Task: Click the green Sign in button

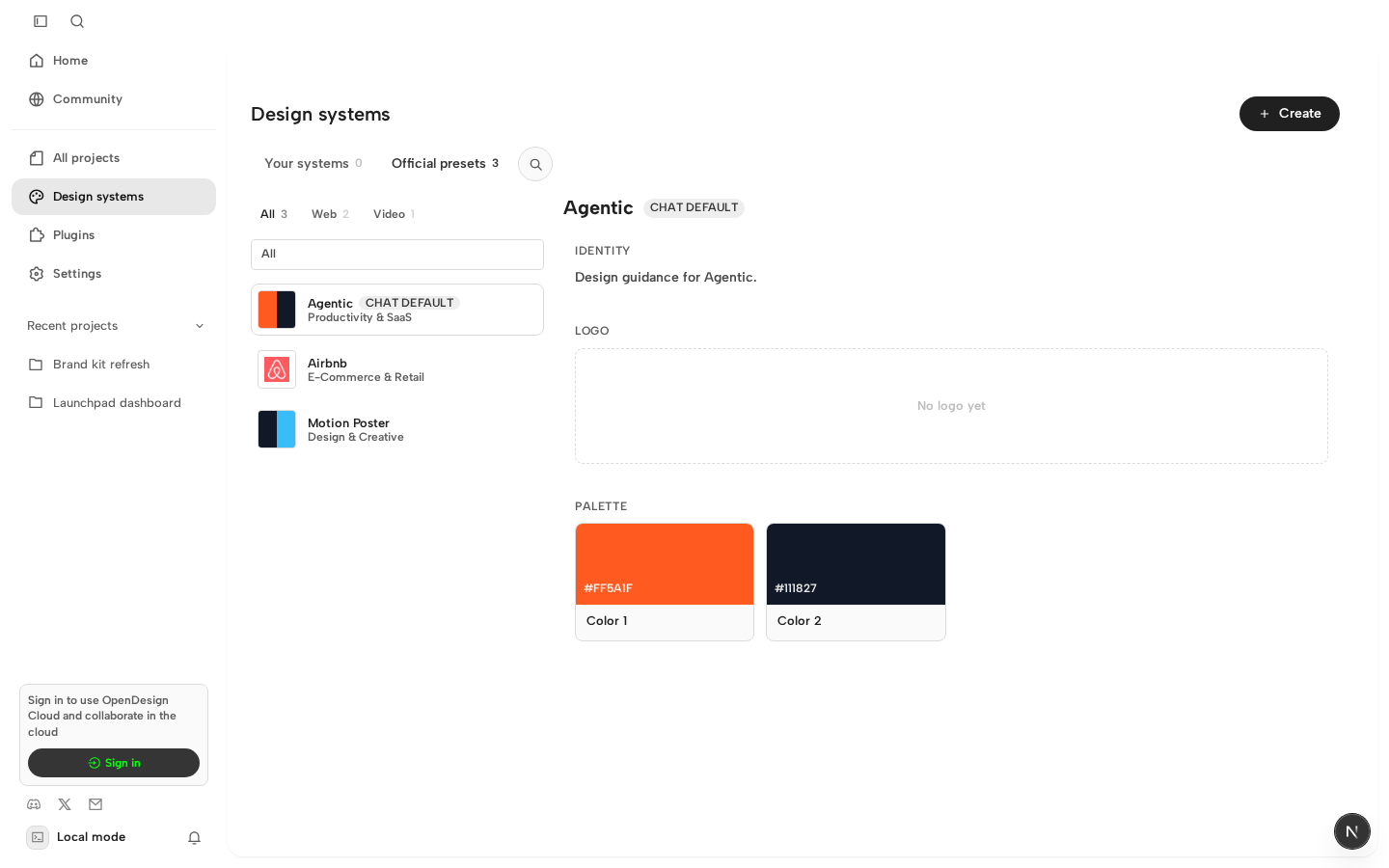Action: point(114,763)
